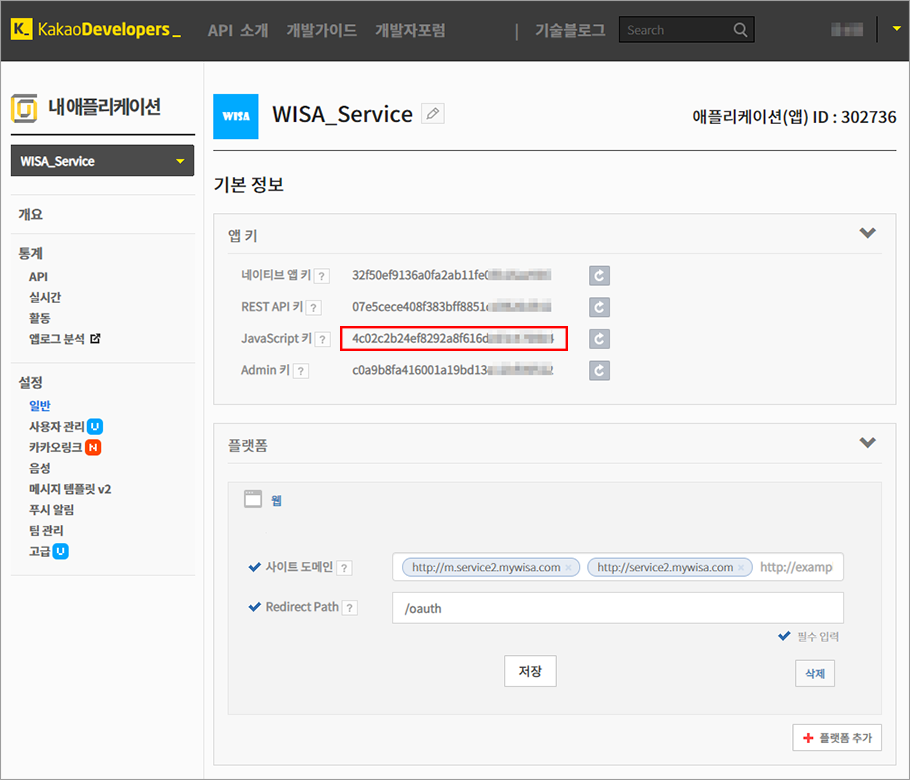This screenshot has width=910, height=780.
Task: Edit app name with pencil icon
Action: [432, 114]
